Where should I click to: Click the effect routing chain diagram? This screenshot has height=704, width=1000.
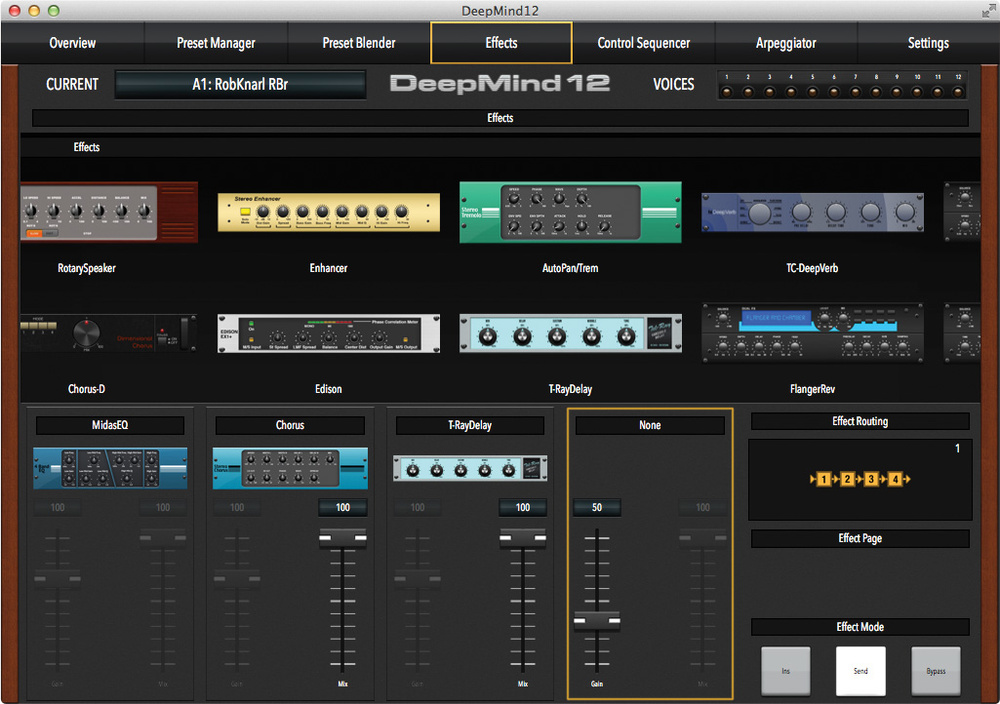[859, 480]
